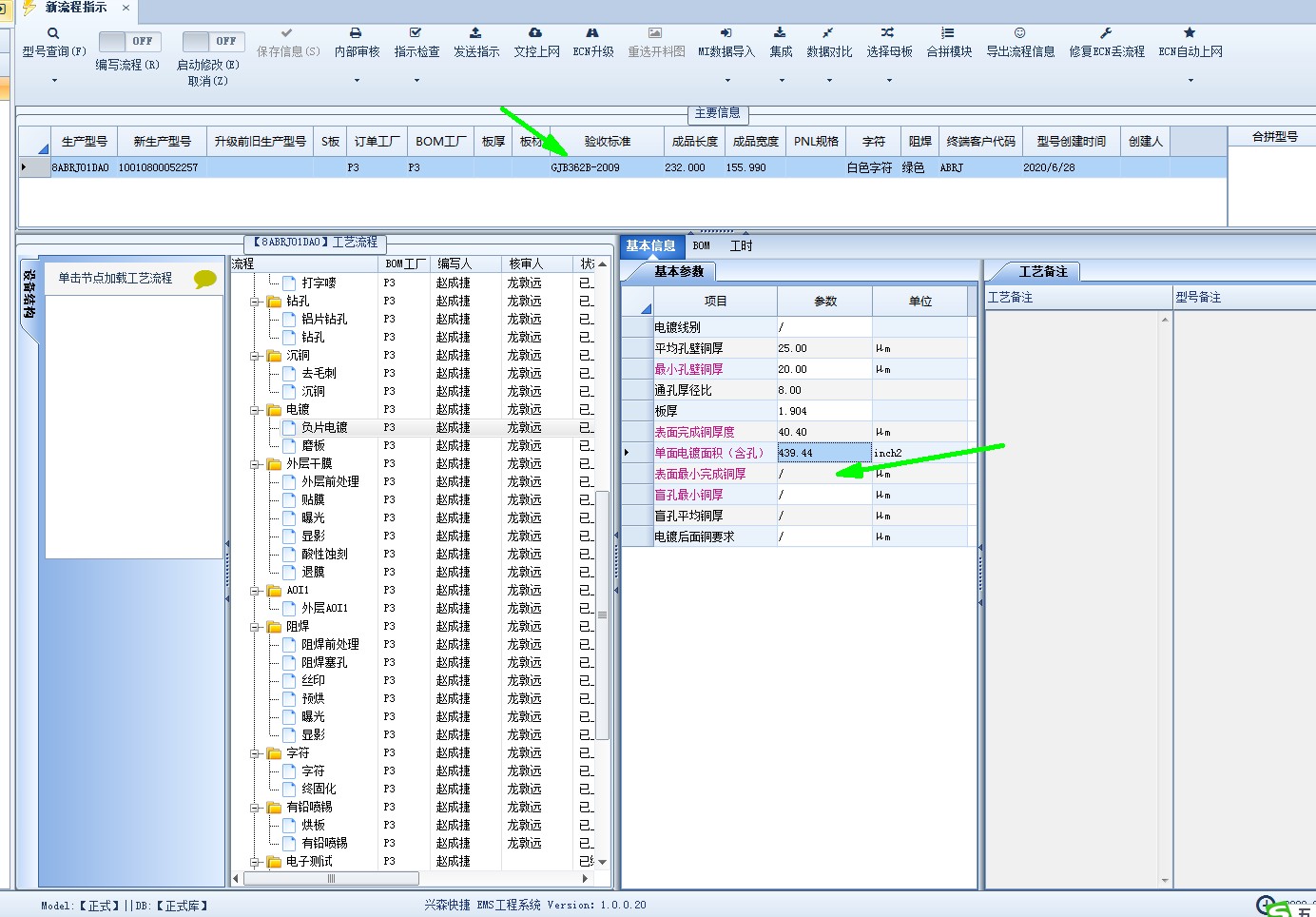This screenshot has height=917, width=1316.
Task: Switch to 基本信息 tab
Action: (650, 246)
